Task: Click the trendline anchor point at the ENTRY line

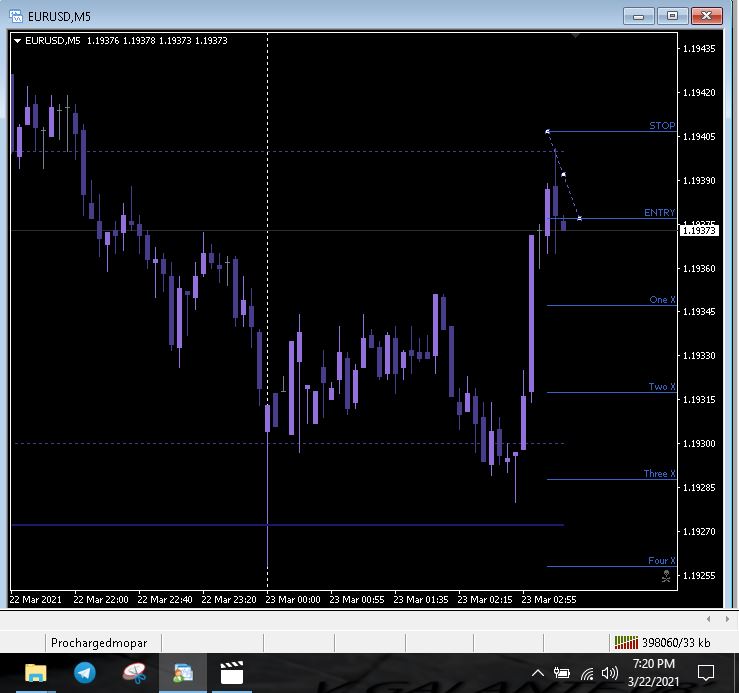Action: point(579,218)
